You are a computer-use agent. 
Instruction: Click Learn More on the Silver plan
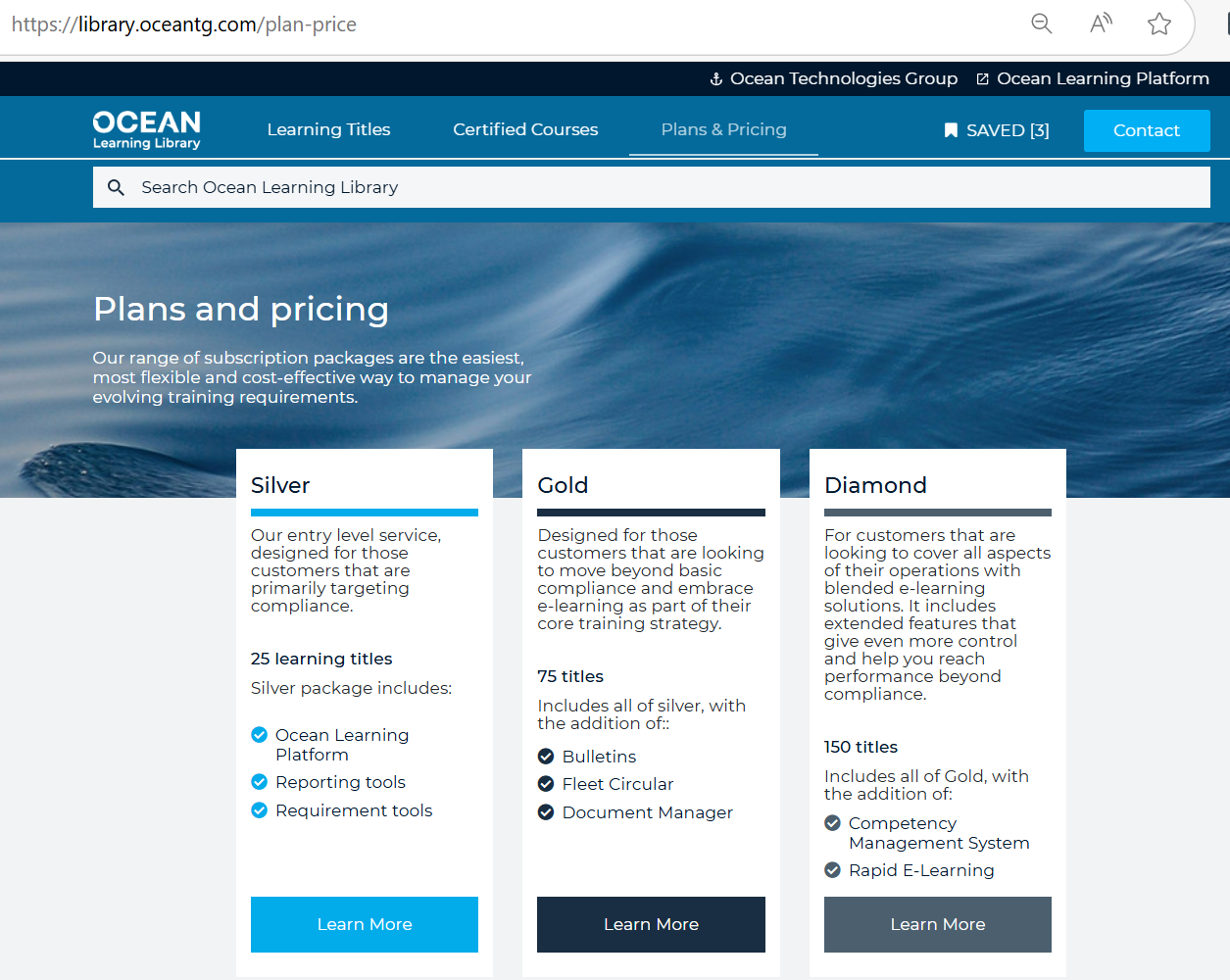[364, 924]
